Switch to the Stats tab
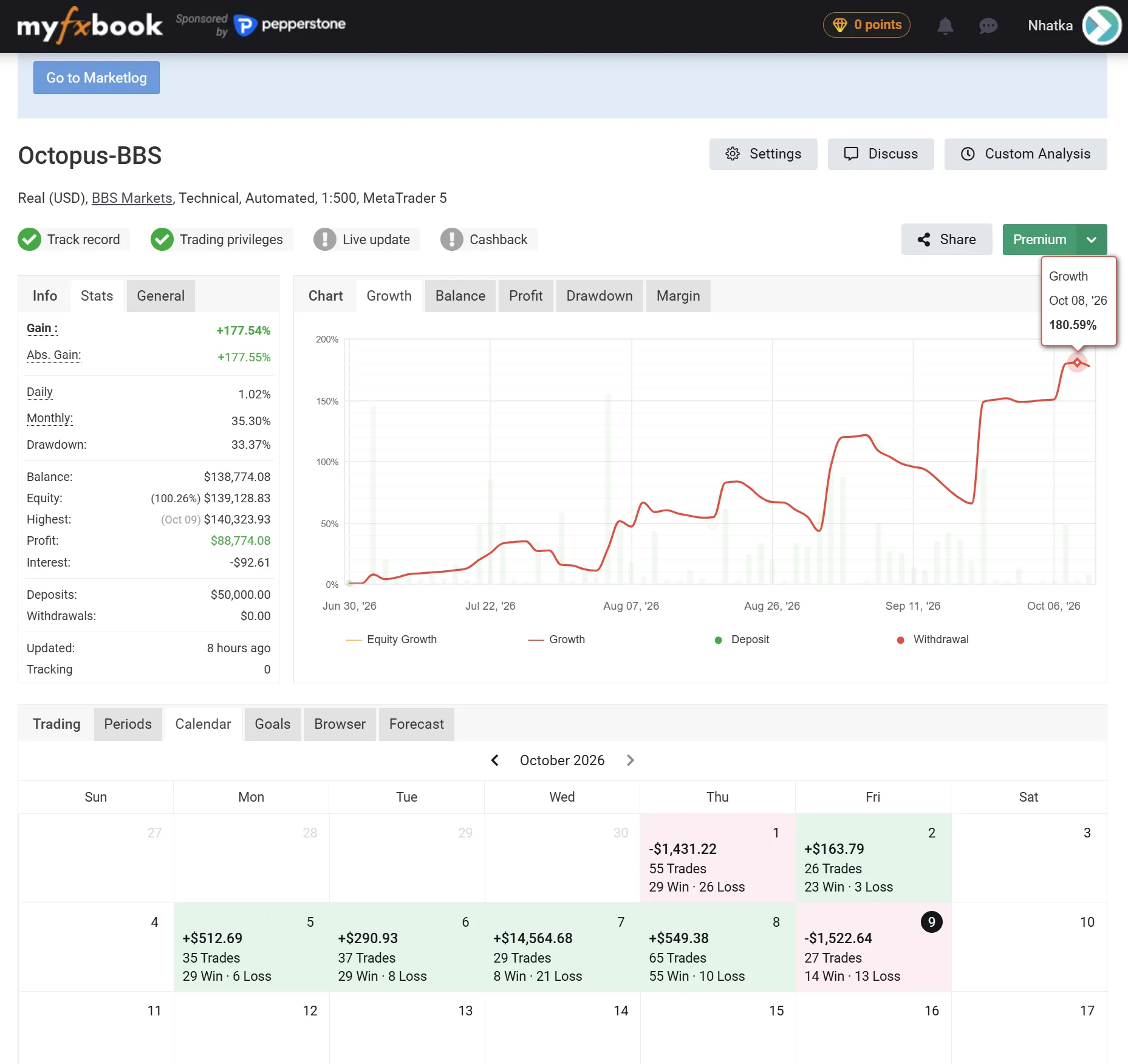Viewport: 1128px width, 1064px height. tap(97, 296)
